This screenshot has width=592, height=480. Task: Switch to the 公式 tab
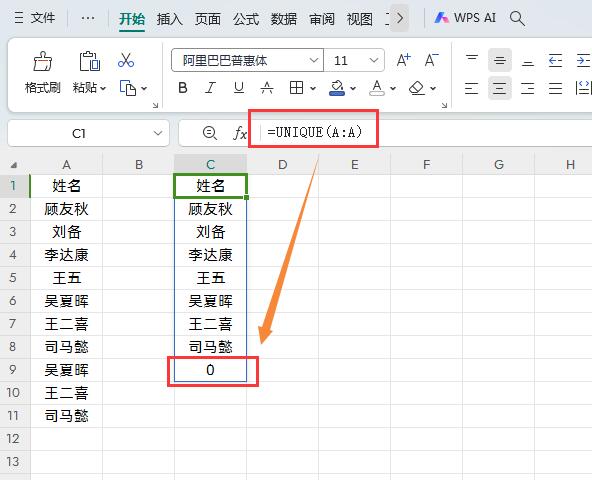[246, 19]
